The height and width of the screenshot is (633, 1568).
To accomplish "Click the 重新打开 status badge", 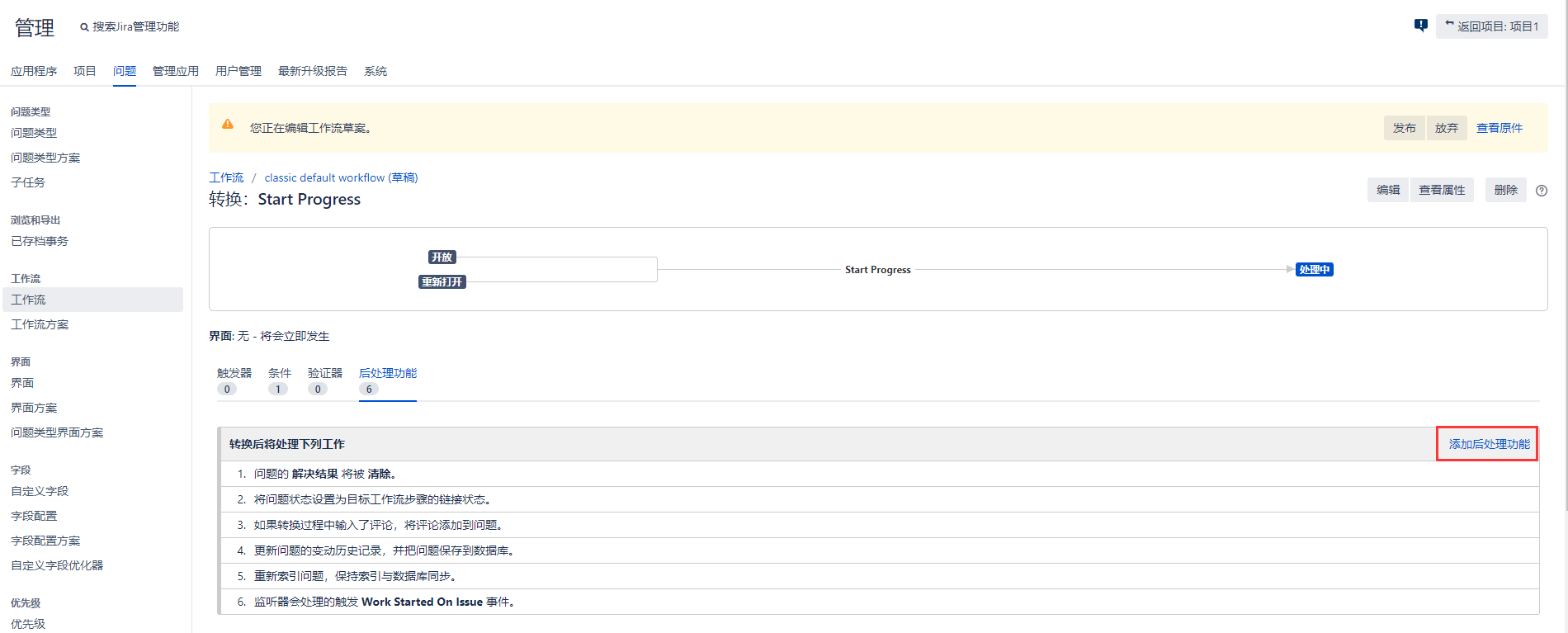I will pyautogui.click(x=442, y=282).
